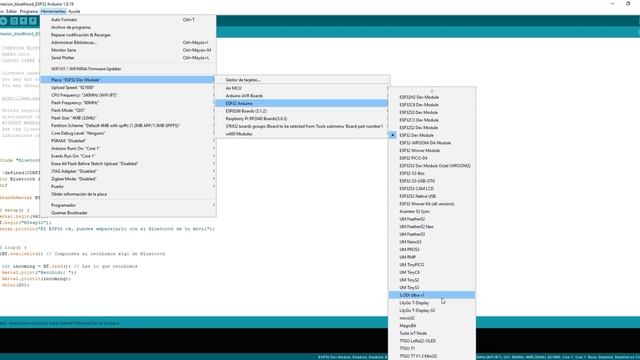The image size is (640, 360).
Task: Expand the Arduino AVR Boards group
Action: [x=302, y=96]
